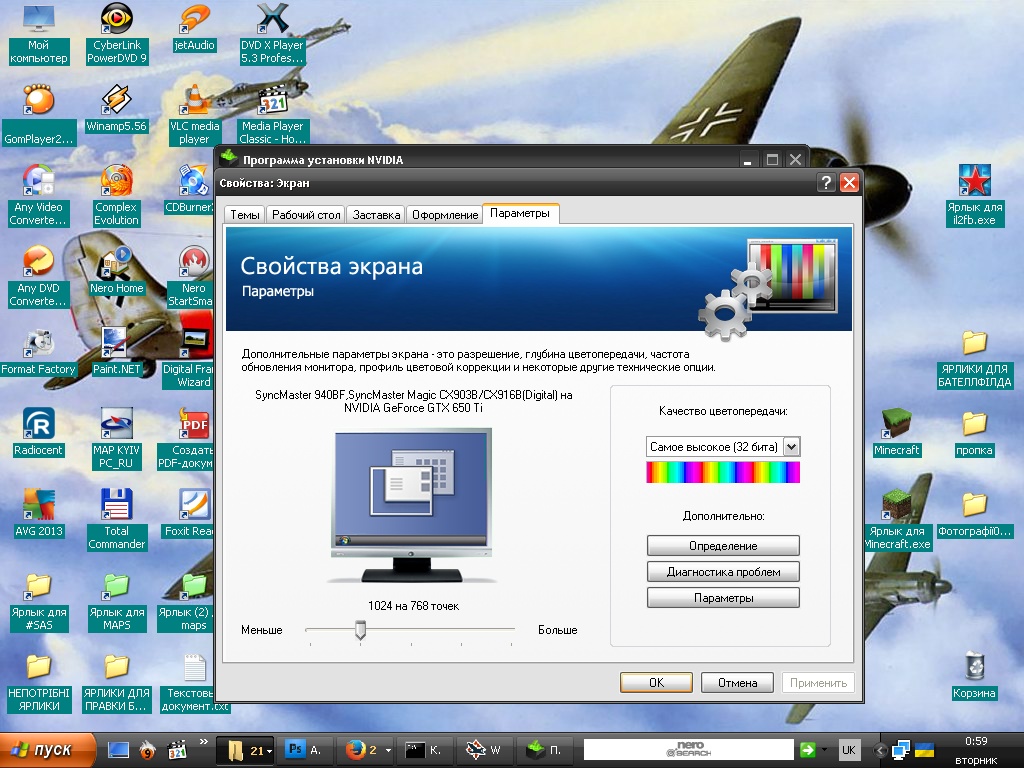Switch to the Рабочий стол tab
The height and width of the screenshot is (768, 1024).
306,215
